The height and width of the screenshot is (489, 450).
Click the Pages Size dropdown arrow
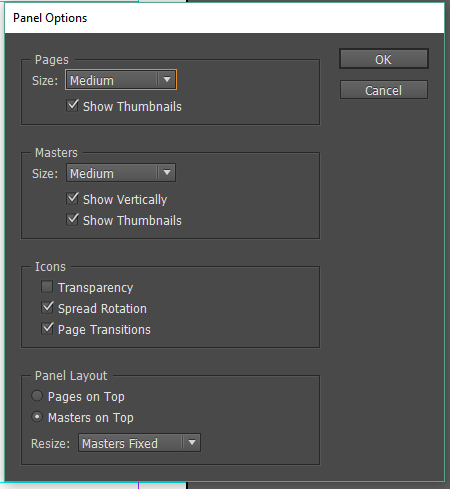tap(167, 80)
